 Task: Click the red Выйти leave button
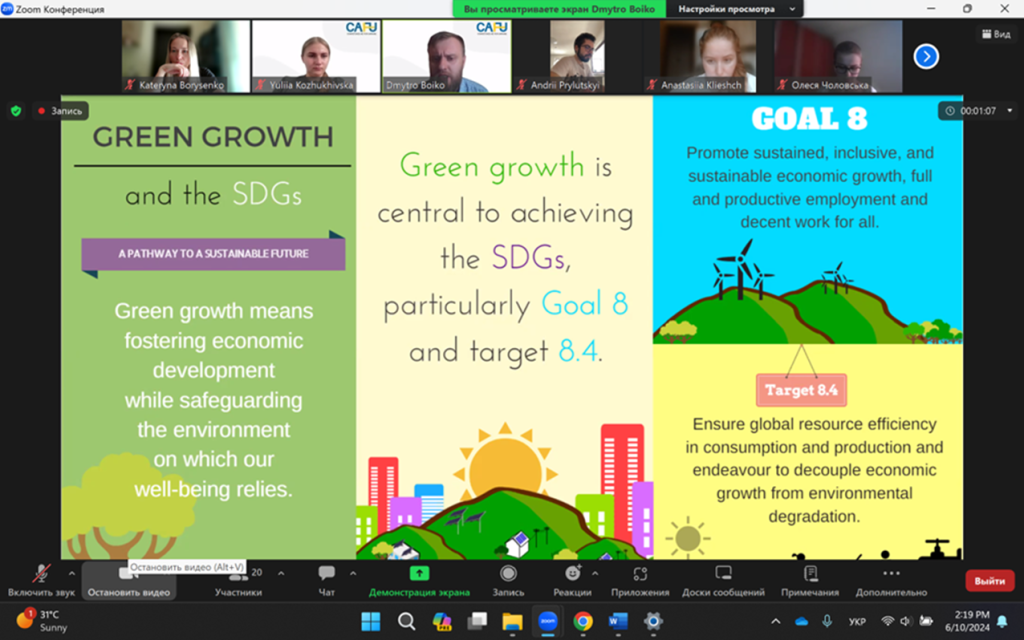pos(989,580)
